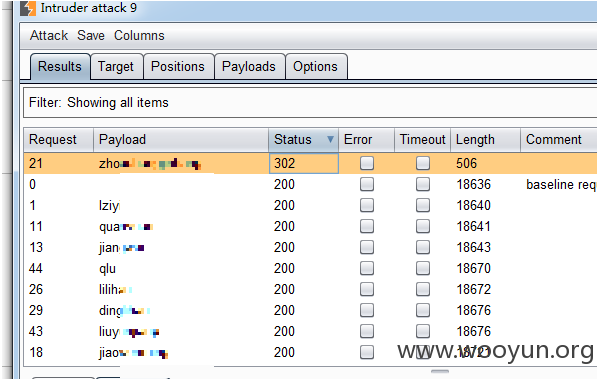Toggle Timeout checkbox for request 0
Image resolution: width=603 pixels, height=379 pixels.
coord(423,184)
